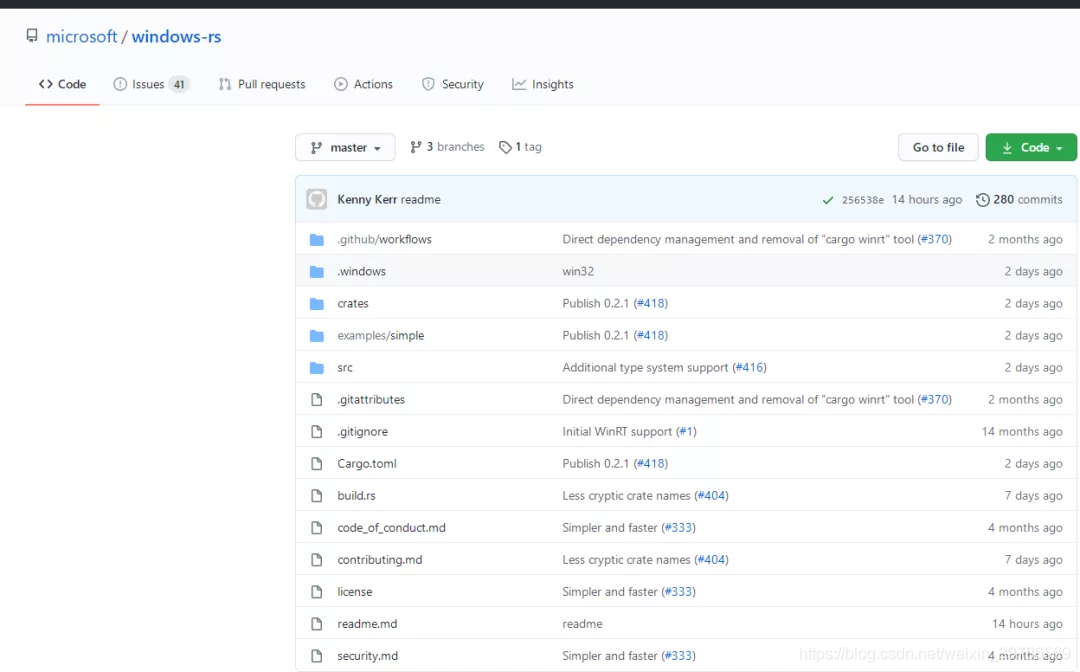Screen dimensions: 1080x672
Task: Click the folder icon for .windows
Action: click(317, 272)
